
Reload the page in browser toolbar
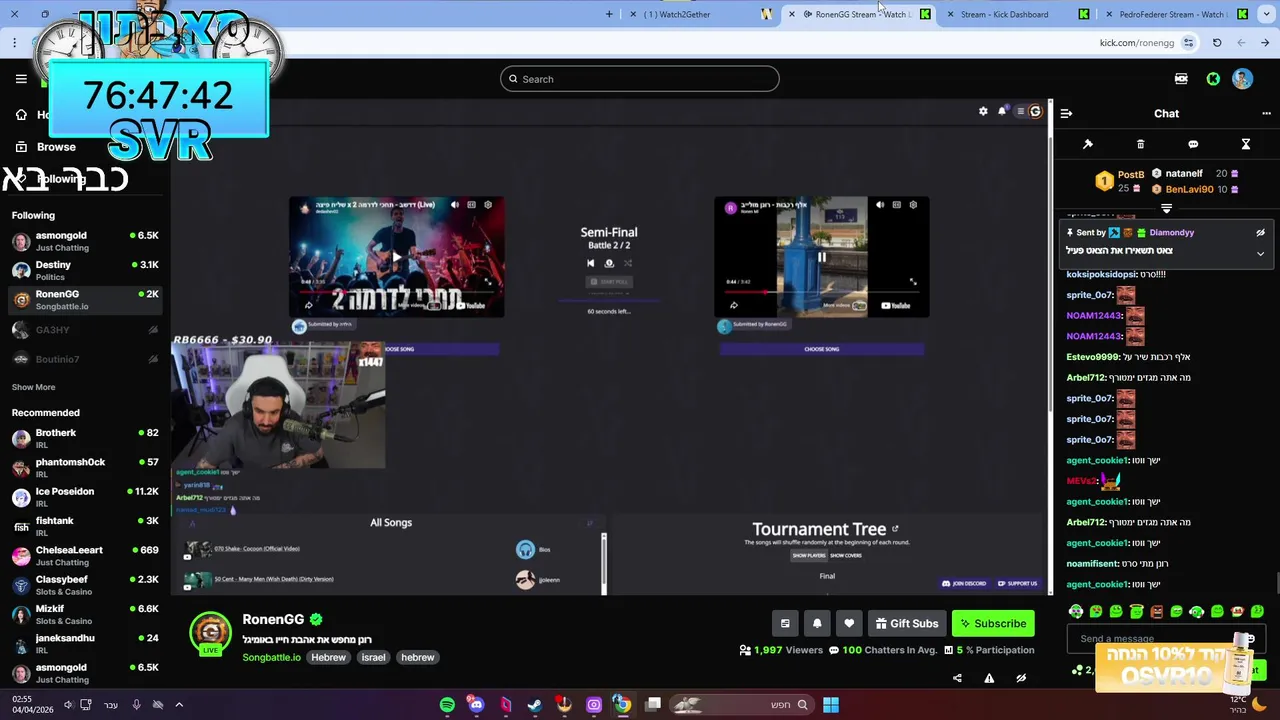(1217, 43)
